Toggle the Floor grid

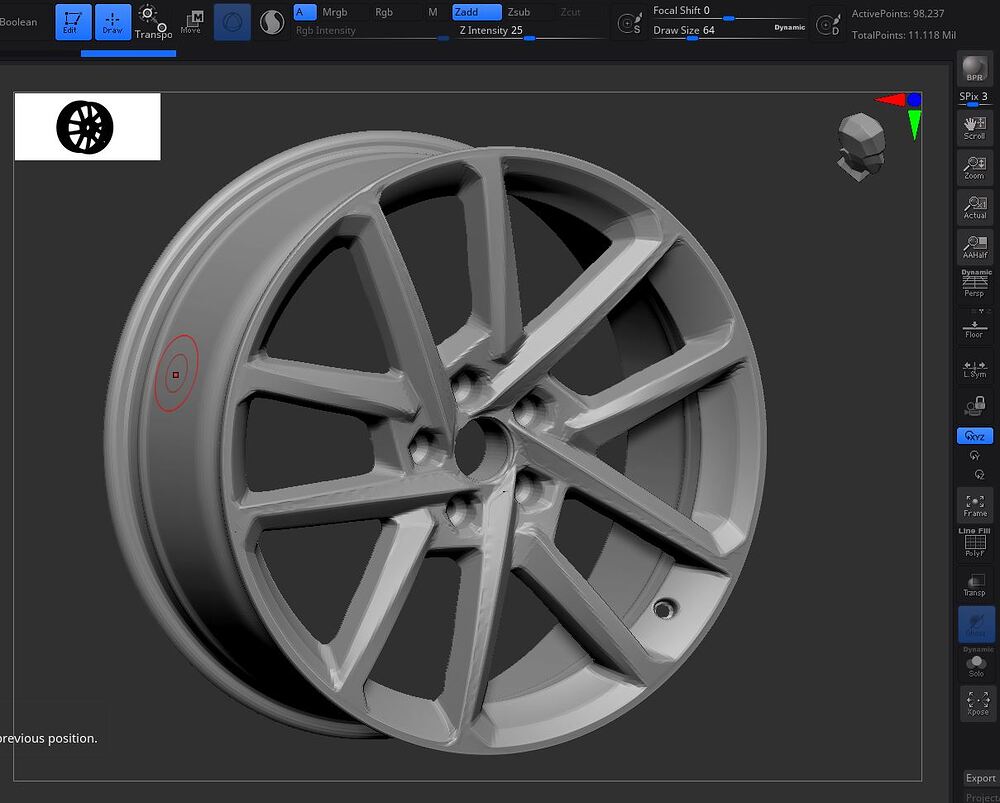click(974, 328)
